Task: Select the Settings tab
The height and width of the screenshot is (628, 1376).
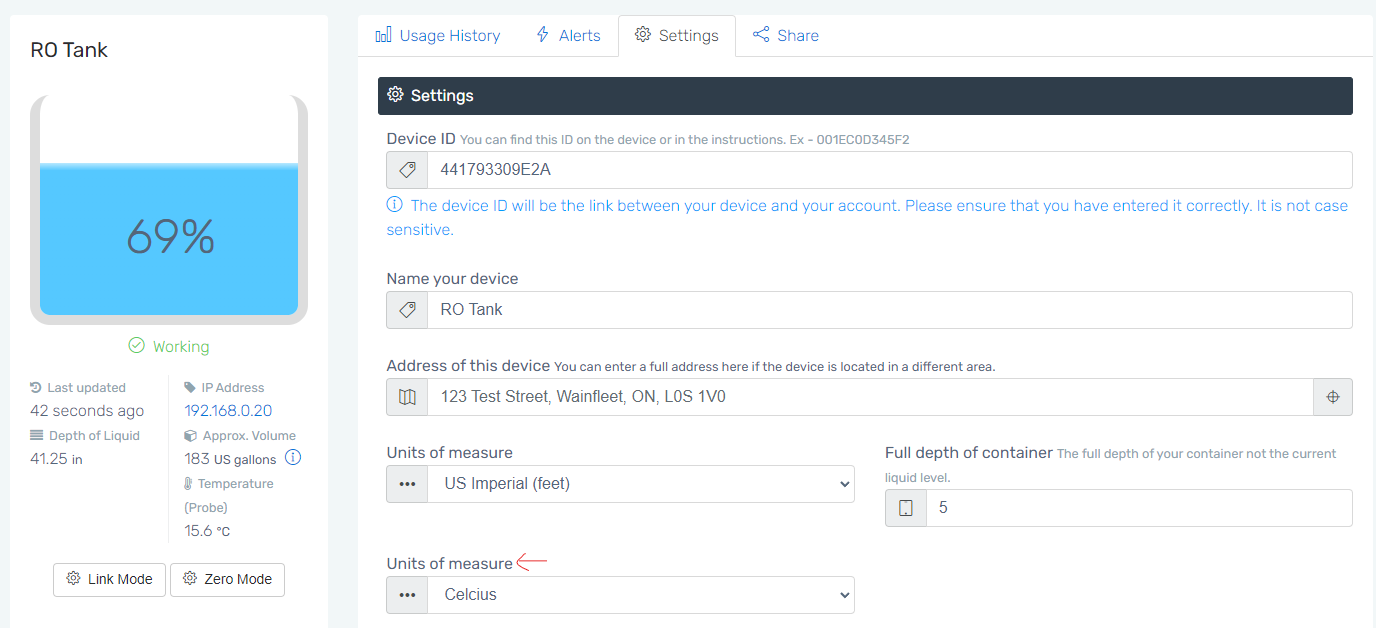Action: (x=677, y=35)
